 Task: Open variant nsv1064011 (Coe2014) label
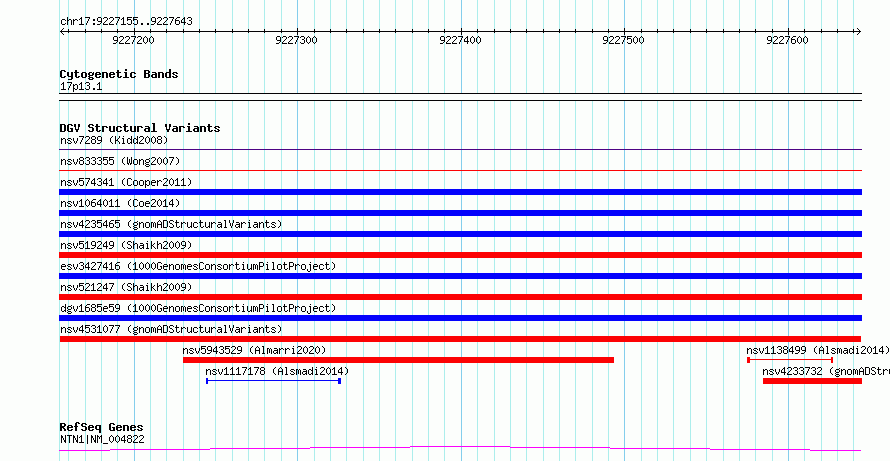click(120, 203)
